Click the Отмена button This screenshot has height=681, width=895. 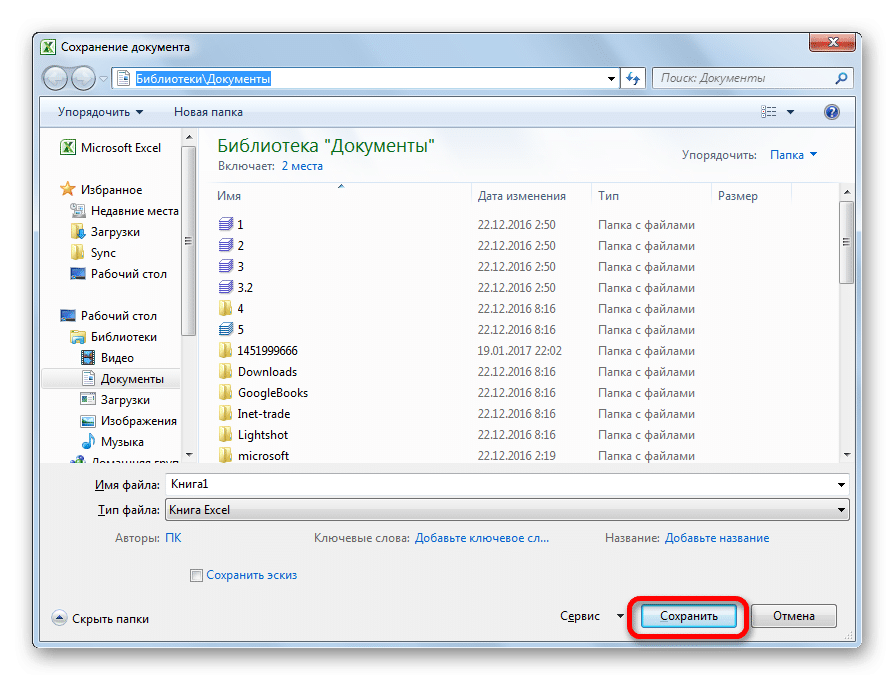coord(793,617)
